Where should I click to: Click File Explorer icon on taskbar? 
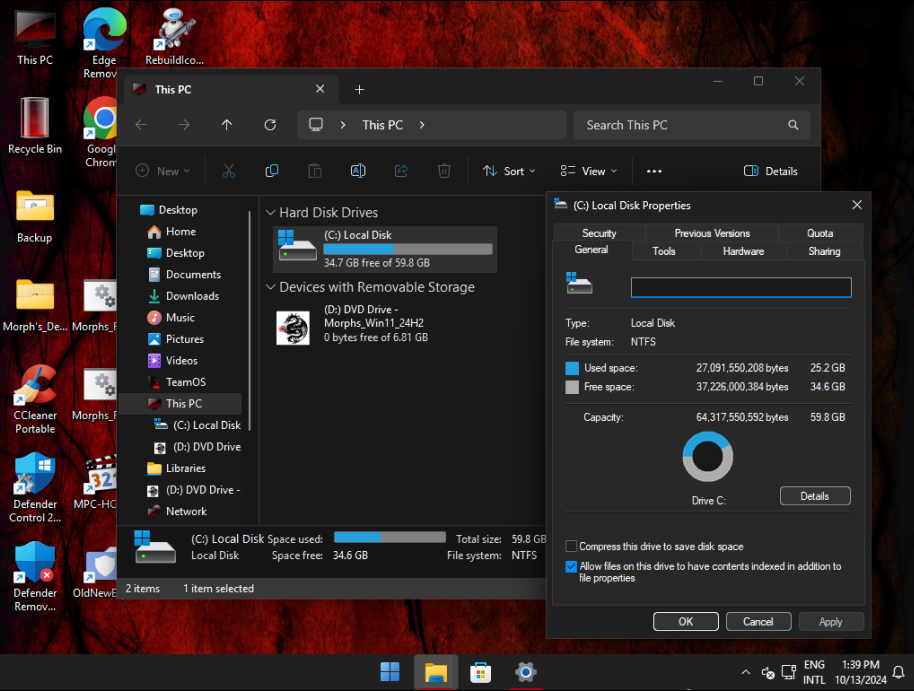[435, 672]
